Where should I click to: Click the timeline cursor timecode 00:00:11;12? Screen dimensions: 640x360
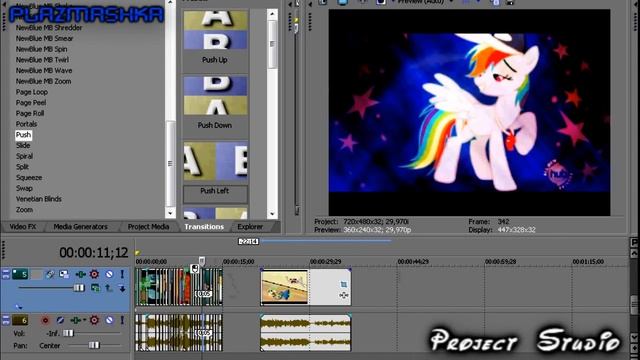pyautogui.click(x=94, y=253)
